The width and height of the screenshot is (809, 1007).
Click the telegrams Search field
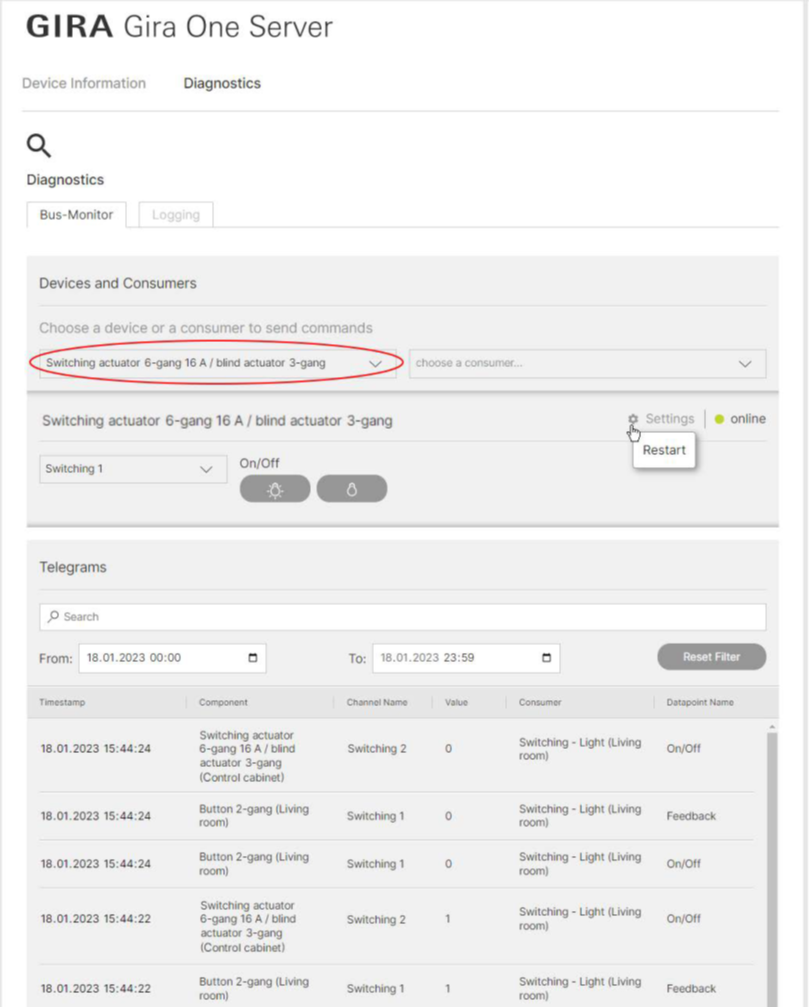(x=402, y=617)
